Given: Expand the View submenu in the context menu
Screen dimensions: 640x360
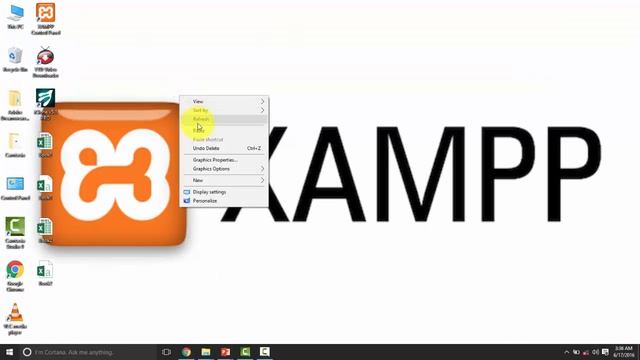Looking at the screenshot, I should (224, 101).
